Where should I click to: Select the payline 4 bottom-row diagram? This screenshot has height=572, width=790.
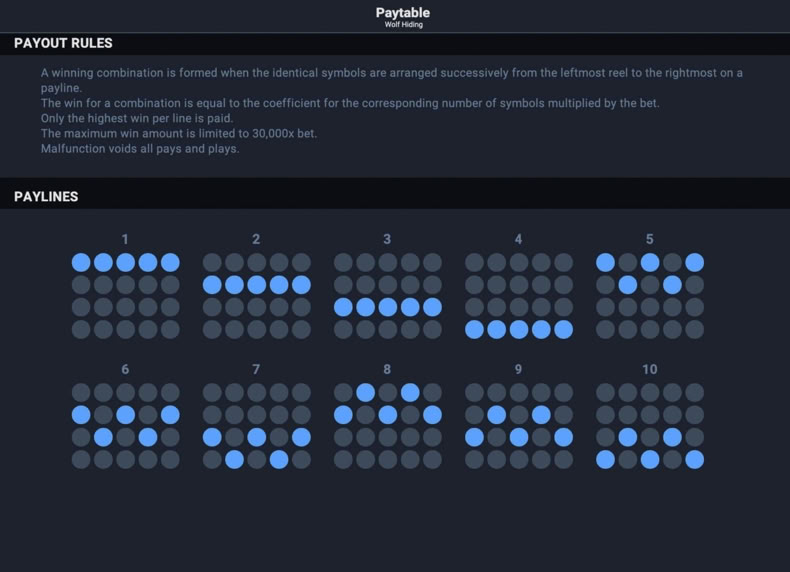tap(518, 296)
